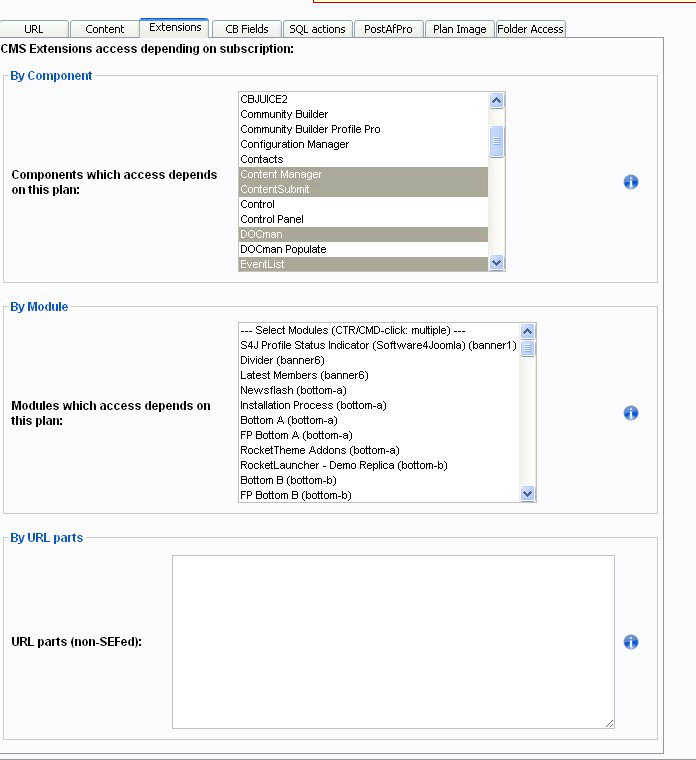This screenshot has height=760, width=696.
Task: Click highlighted EventList component
Action: (x=364, y=264)
